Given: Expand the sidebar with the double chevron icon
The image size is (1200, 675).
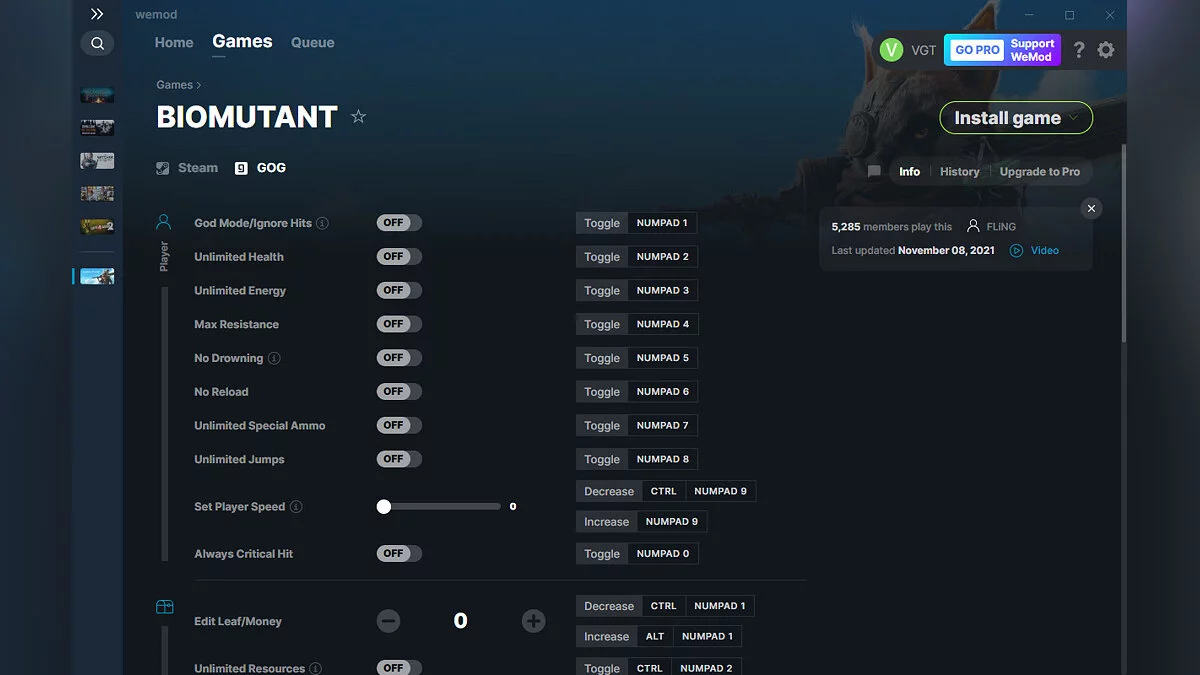Looking at the screenshot, I should click(x=97, y=14).
